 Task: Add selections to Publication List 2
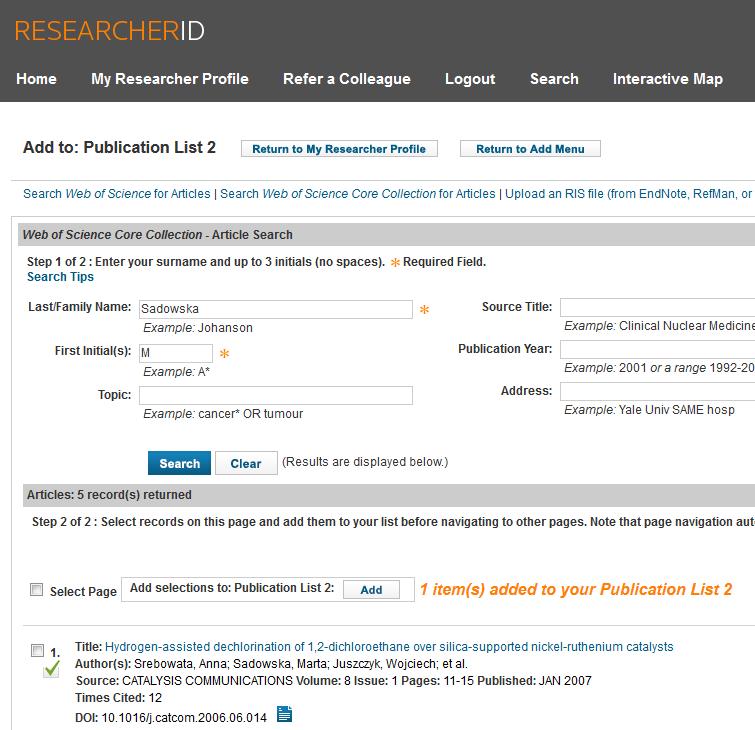click(371, 589)
